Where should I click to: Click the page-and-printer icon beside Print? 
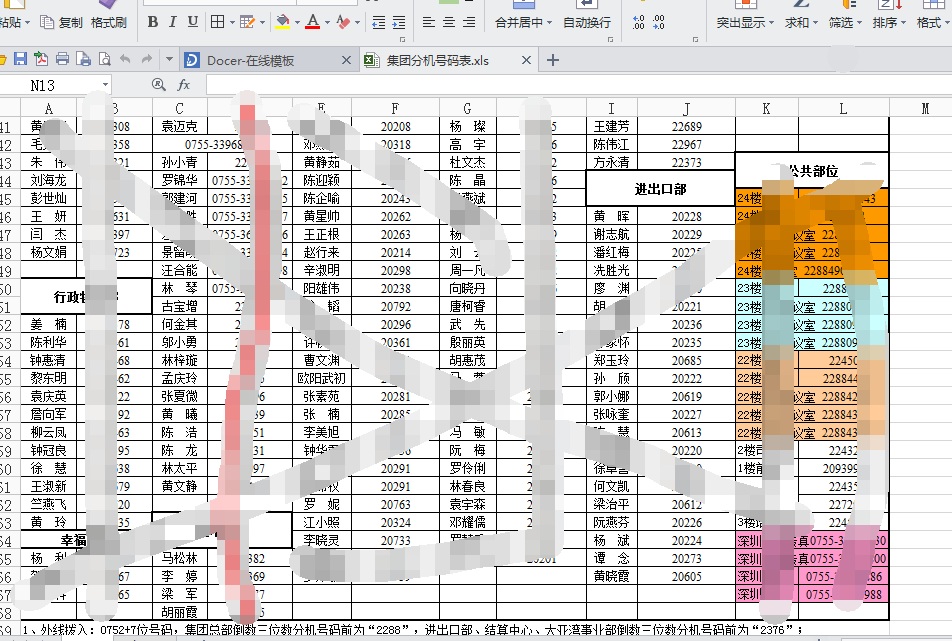[83, 59]
